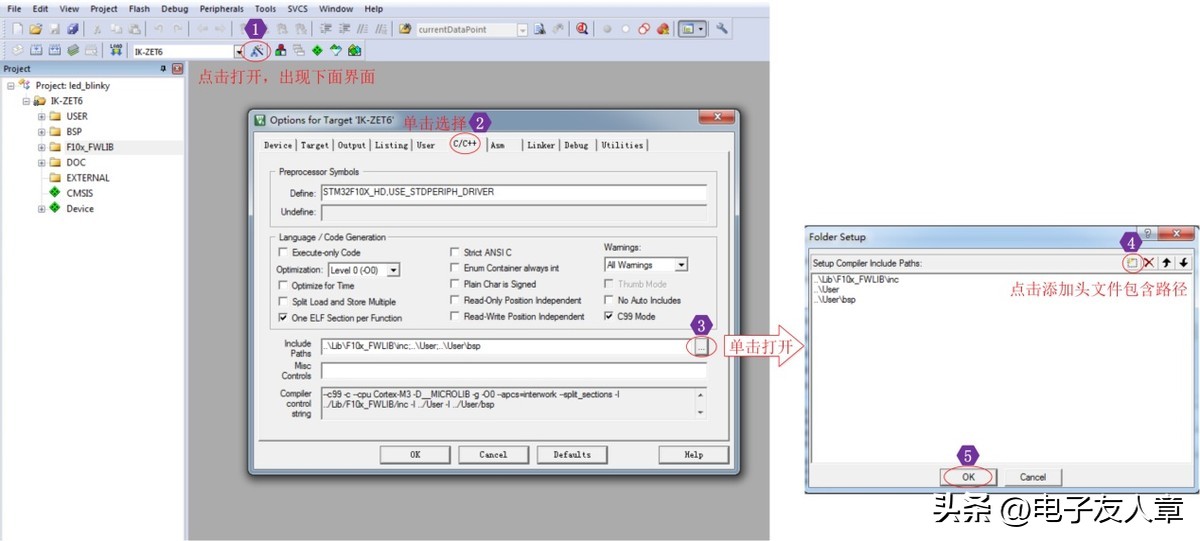1200x541 pixels.
Task: Click OK in Folder Setup dialog
Action: 968,477
